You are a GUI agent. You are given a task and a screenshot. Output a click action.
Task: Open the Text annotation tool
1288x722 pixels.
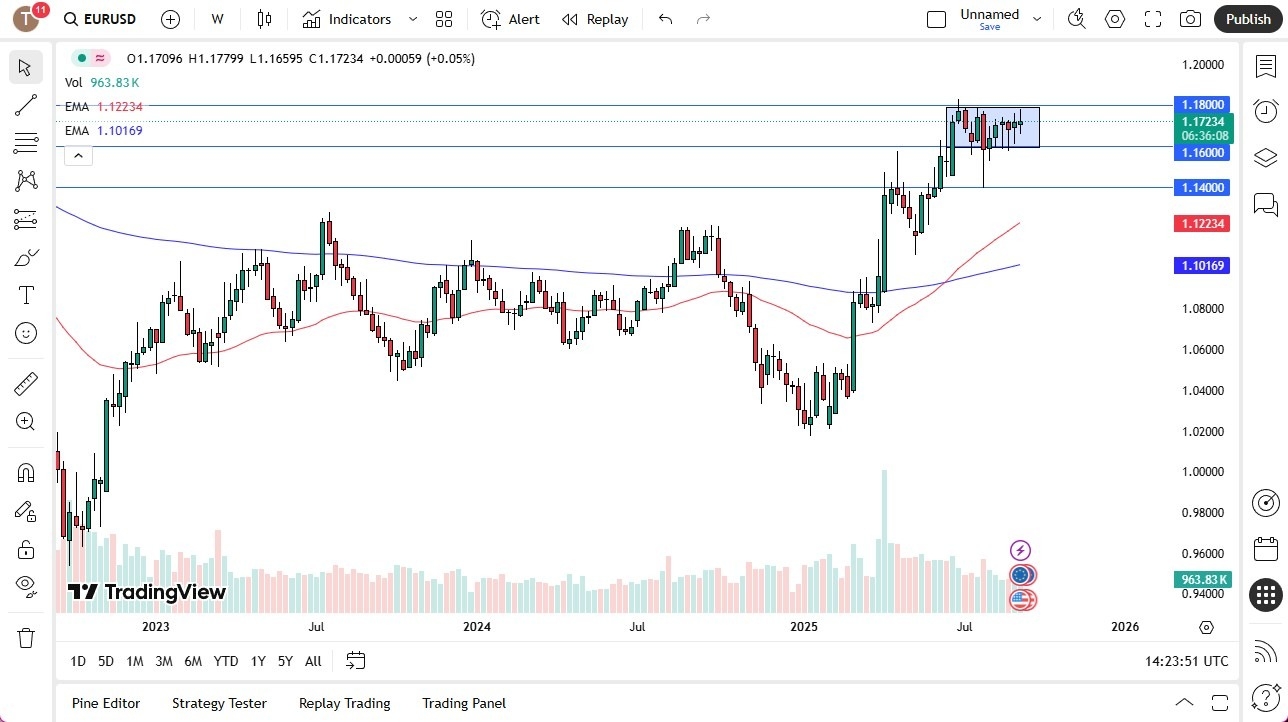[x=25, y=294]
